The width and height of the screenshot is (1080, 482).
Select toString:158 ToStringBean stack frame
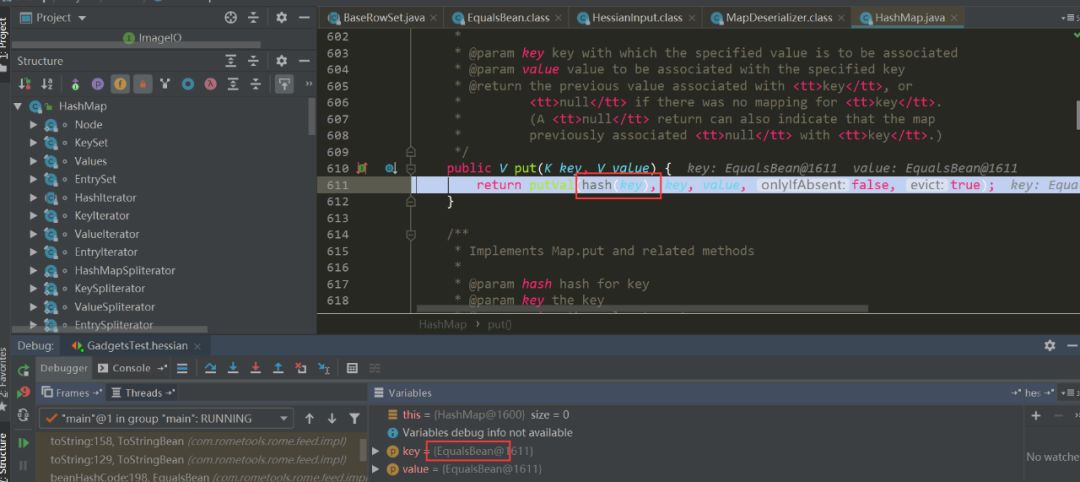[198, 441]
